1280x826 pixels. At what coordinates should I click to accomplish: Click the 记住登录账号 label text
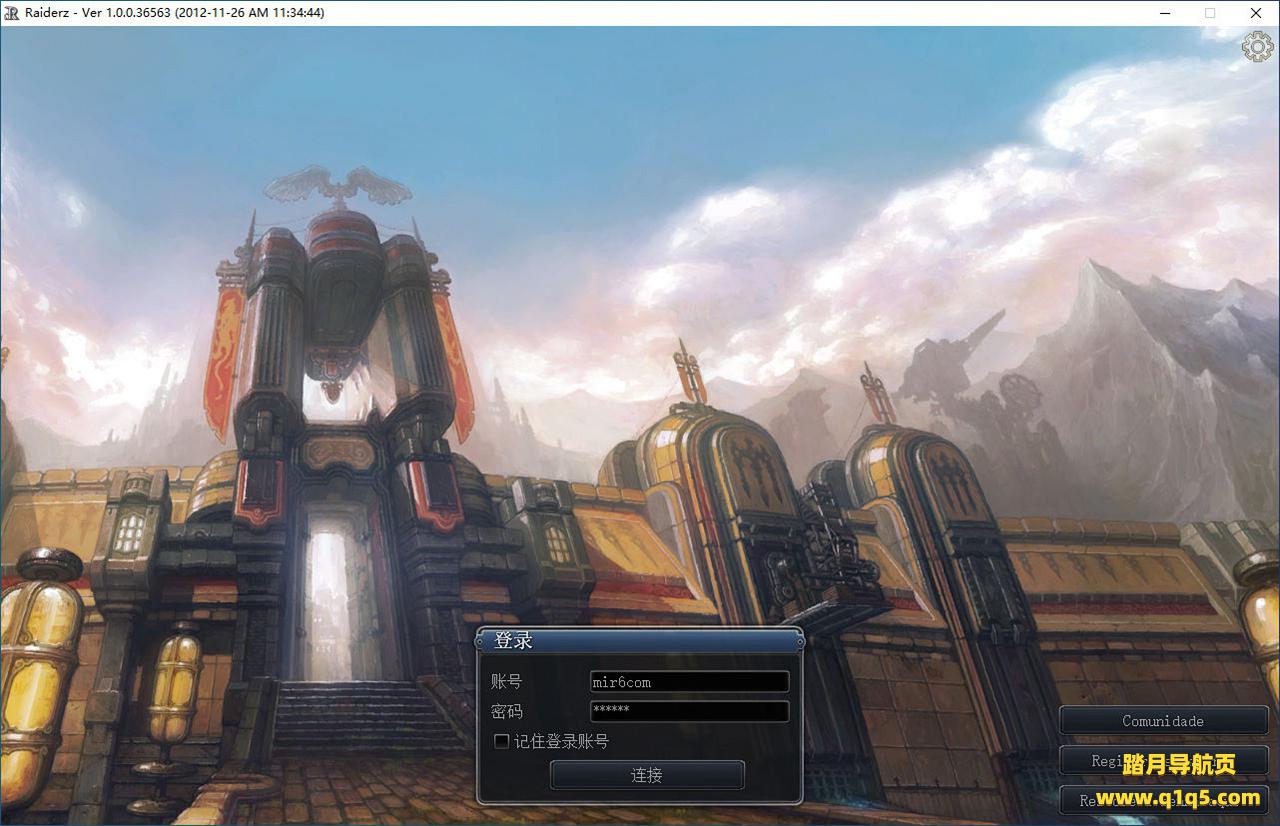click(x=561, y=741)
